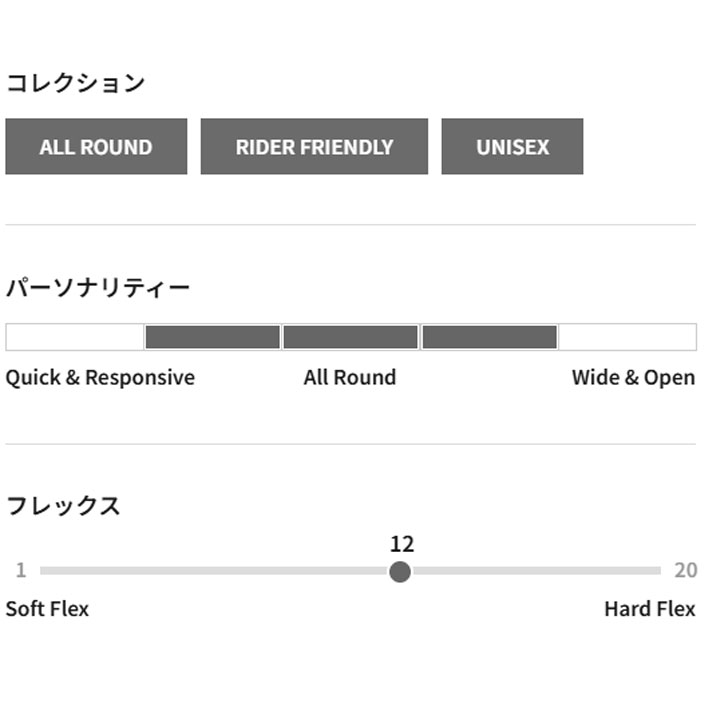Image resolution: width=710 pixels, height=710 pixels.
Task: Click the フレックス section heading
Action: (63, 505)
